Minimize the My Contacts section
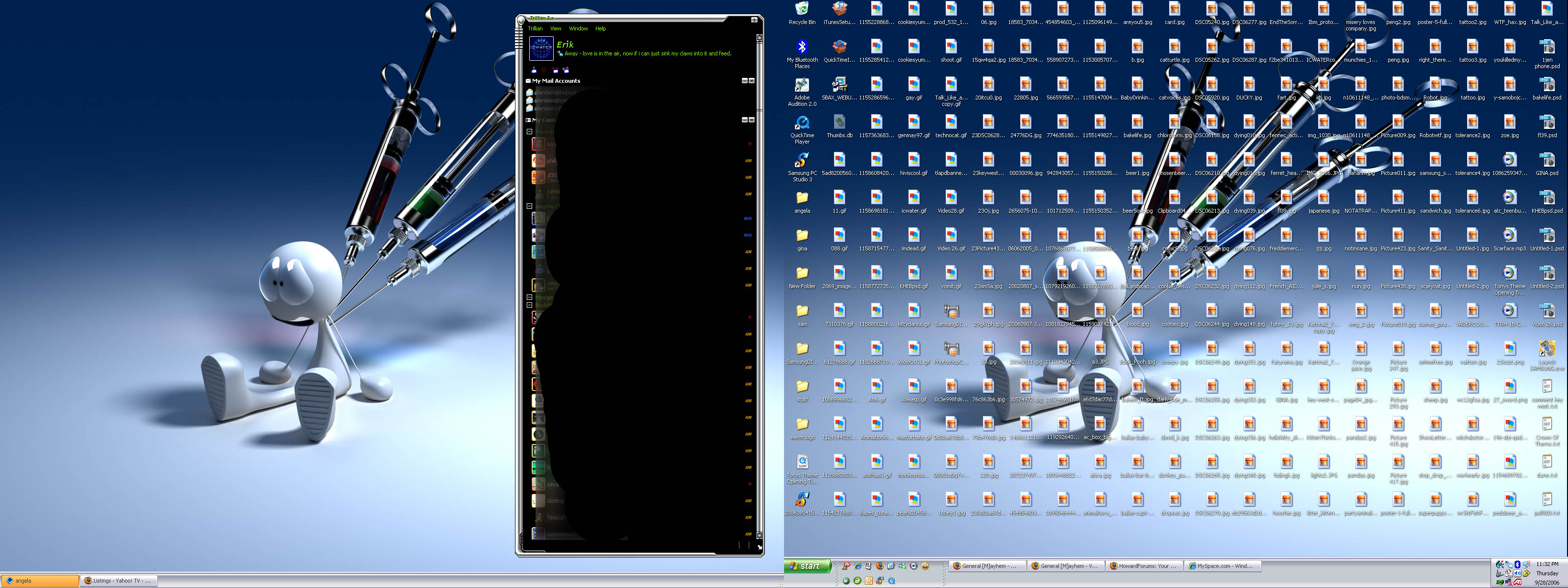The height and width of the screenshot is (588, 1568). coord(744,120)
